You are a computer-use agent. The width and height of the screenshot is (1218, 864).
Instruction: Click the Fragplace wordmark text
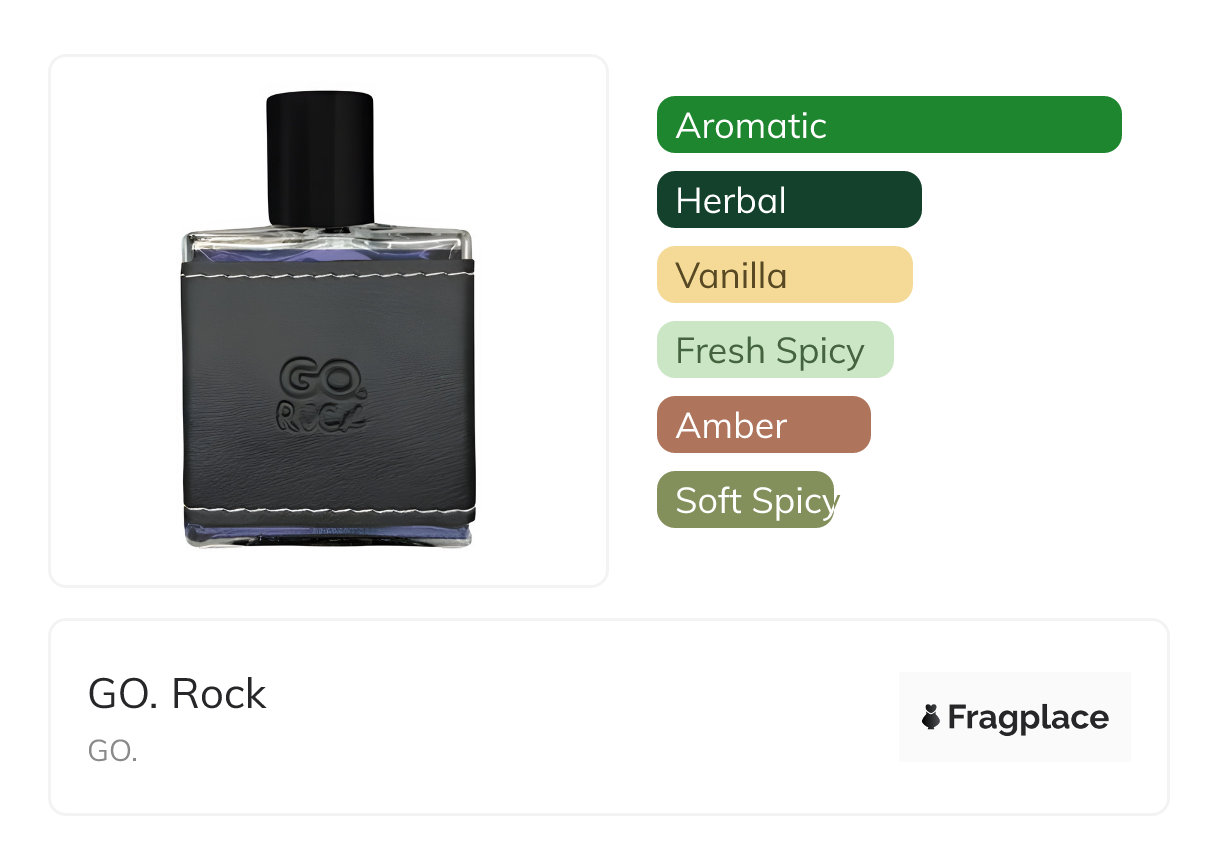1028,718
